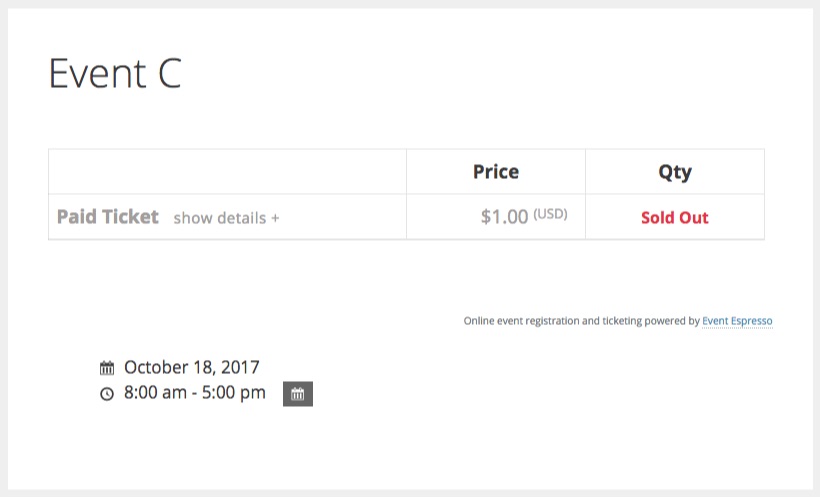The image size is (820, 497).
Task: Expand show details for Paid Ticket
Action: 226,218
